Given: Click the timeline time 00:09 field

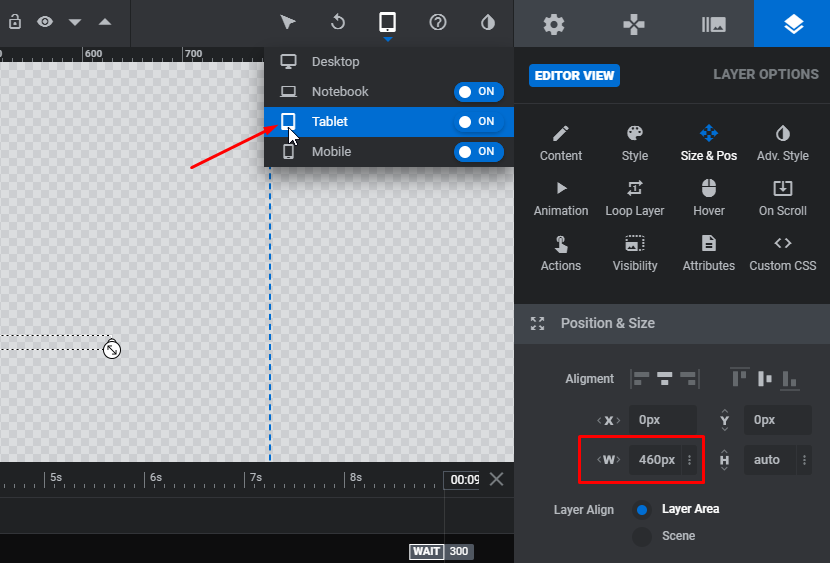Looking at the screenshot, I should [x=462, y=479].
